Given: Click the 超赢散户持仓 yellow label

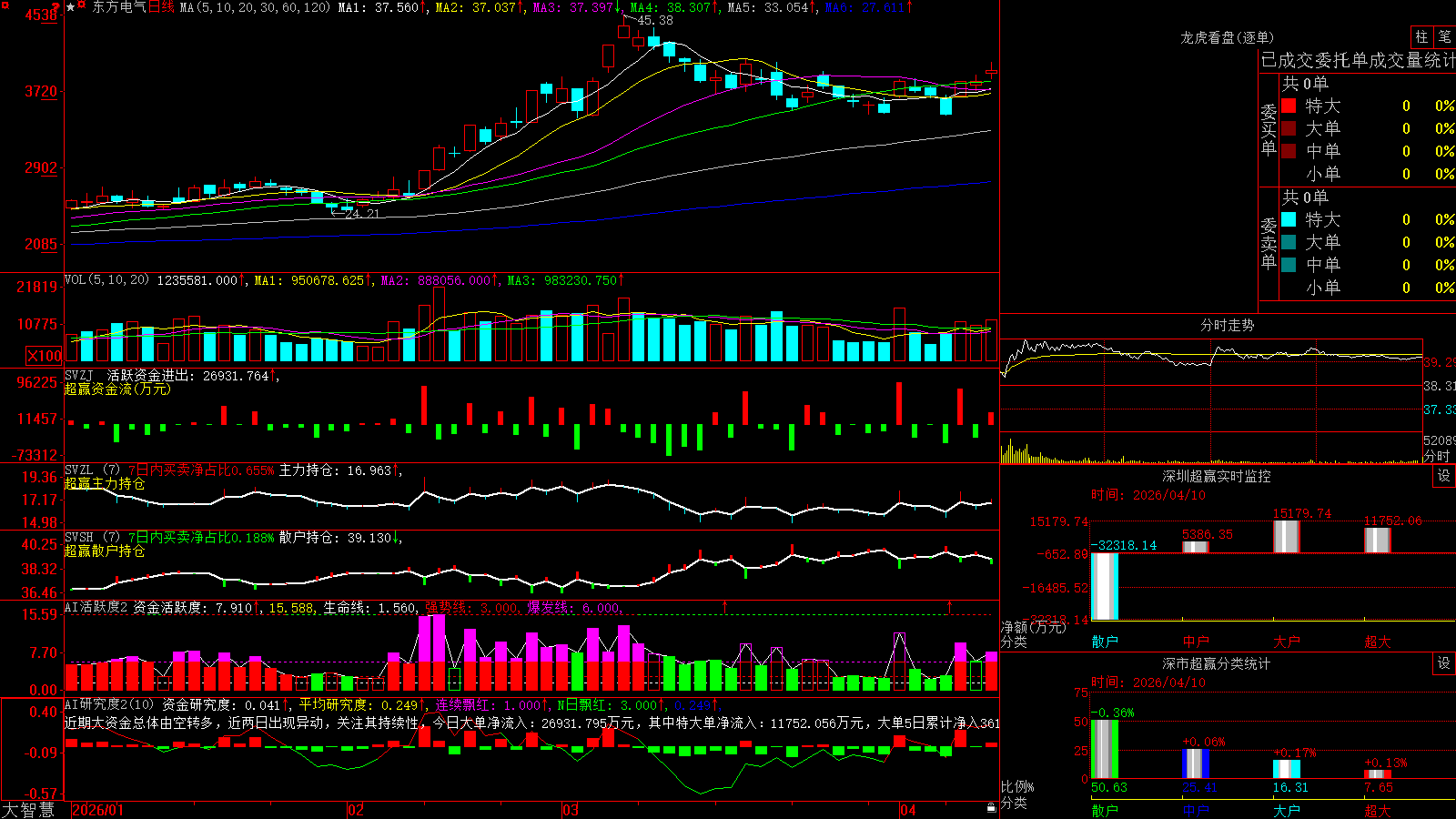Looking at the screenshot, I should (x=105, y=551).
